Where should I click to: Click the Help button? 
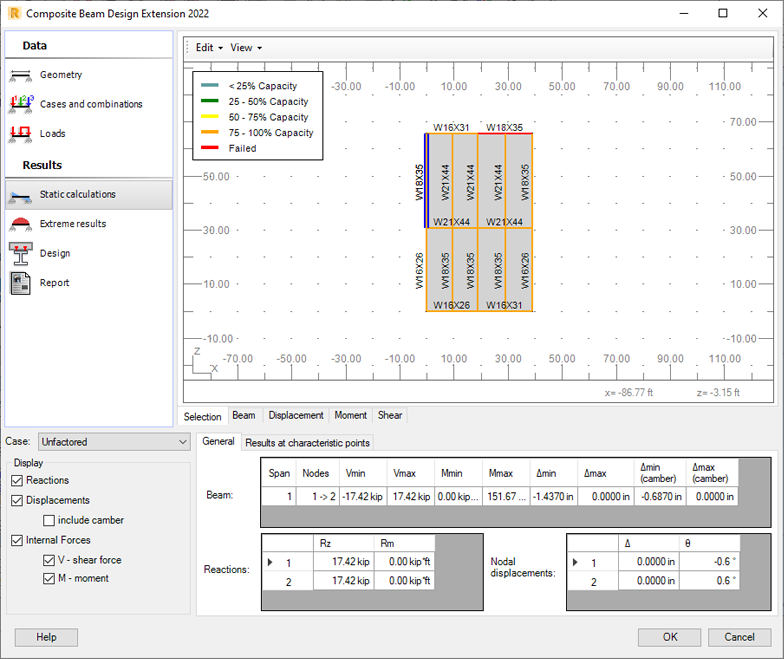[46, 638]
